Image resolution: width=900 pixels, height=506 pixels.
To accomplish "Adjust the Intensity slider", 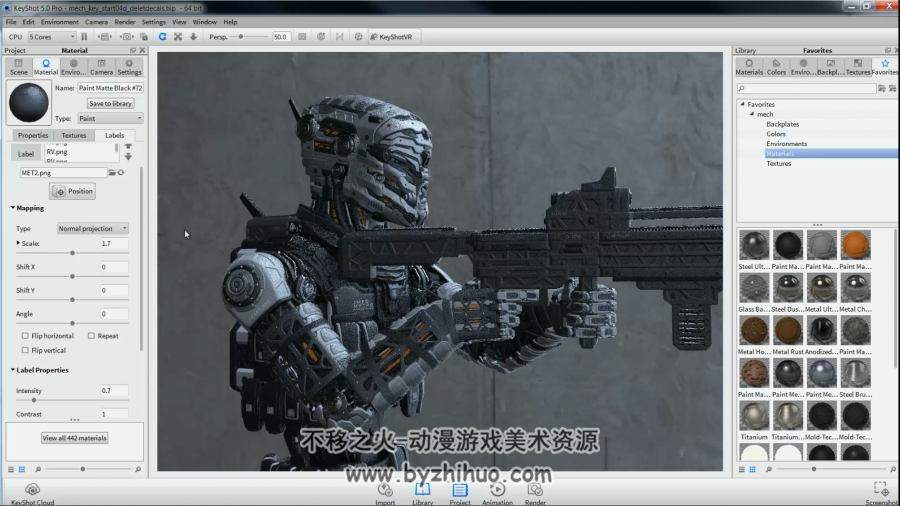I will [34, 400].
